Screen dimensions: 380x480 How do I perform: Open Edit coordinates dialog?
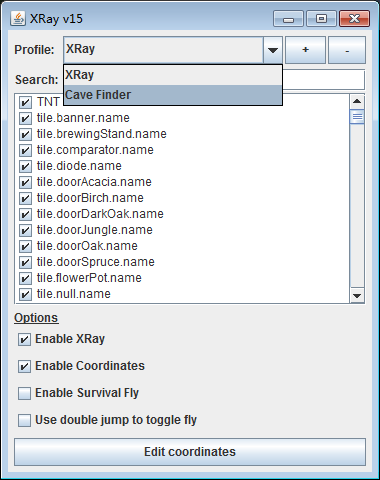point(190,452)
